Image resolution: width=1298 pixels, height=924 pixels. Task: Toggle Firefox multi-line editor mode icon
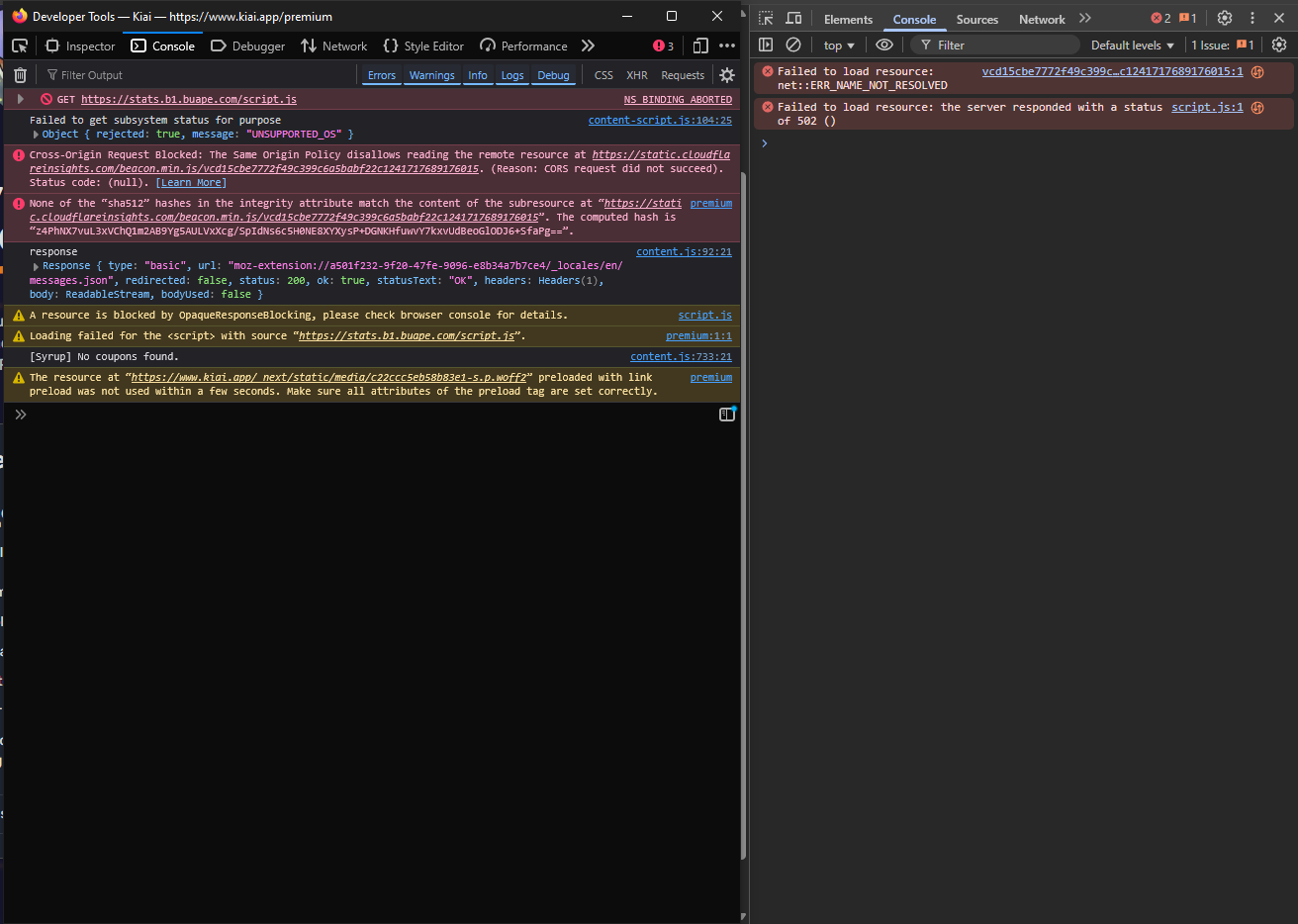[727, 415]
